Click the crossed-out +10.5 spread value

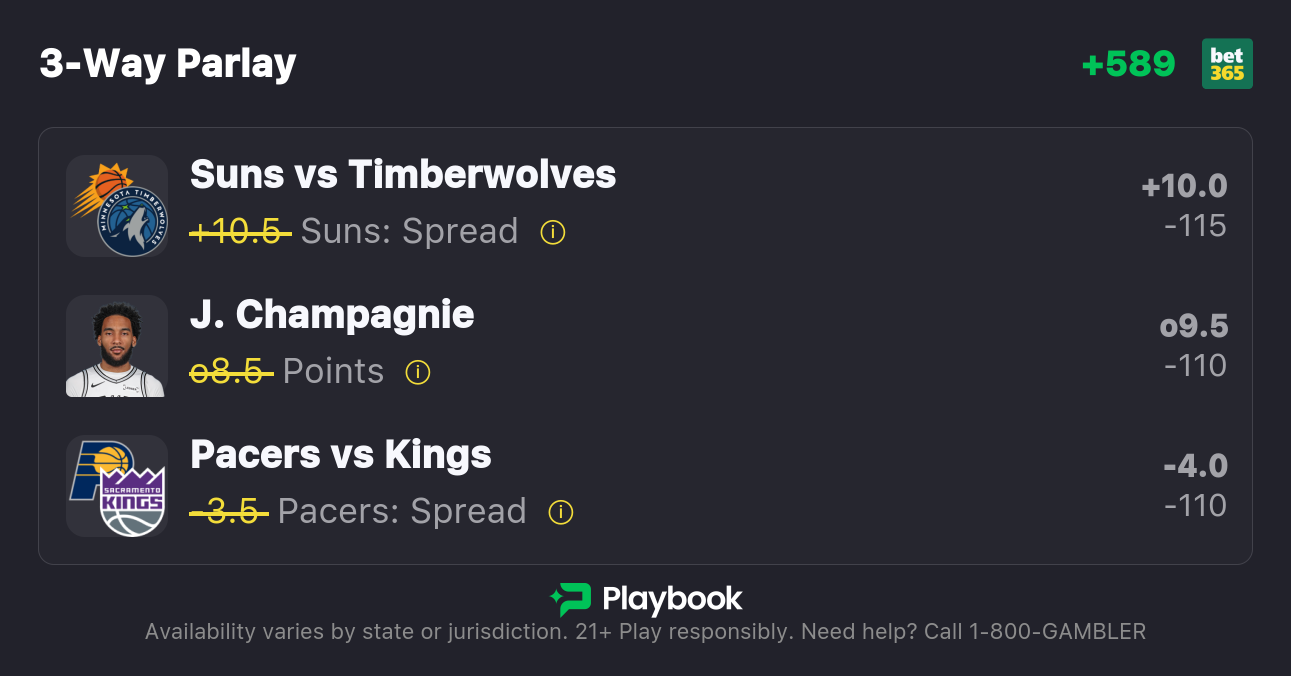240,232
